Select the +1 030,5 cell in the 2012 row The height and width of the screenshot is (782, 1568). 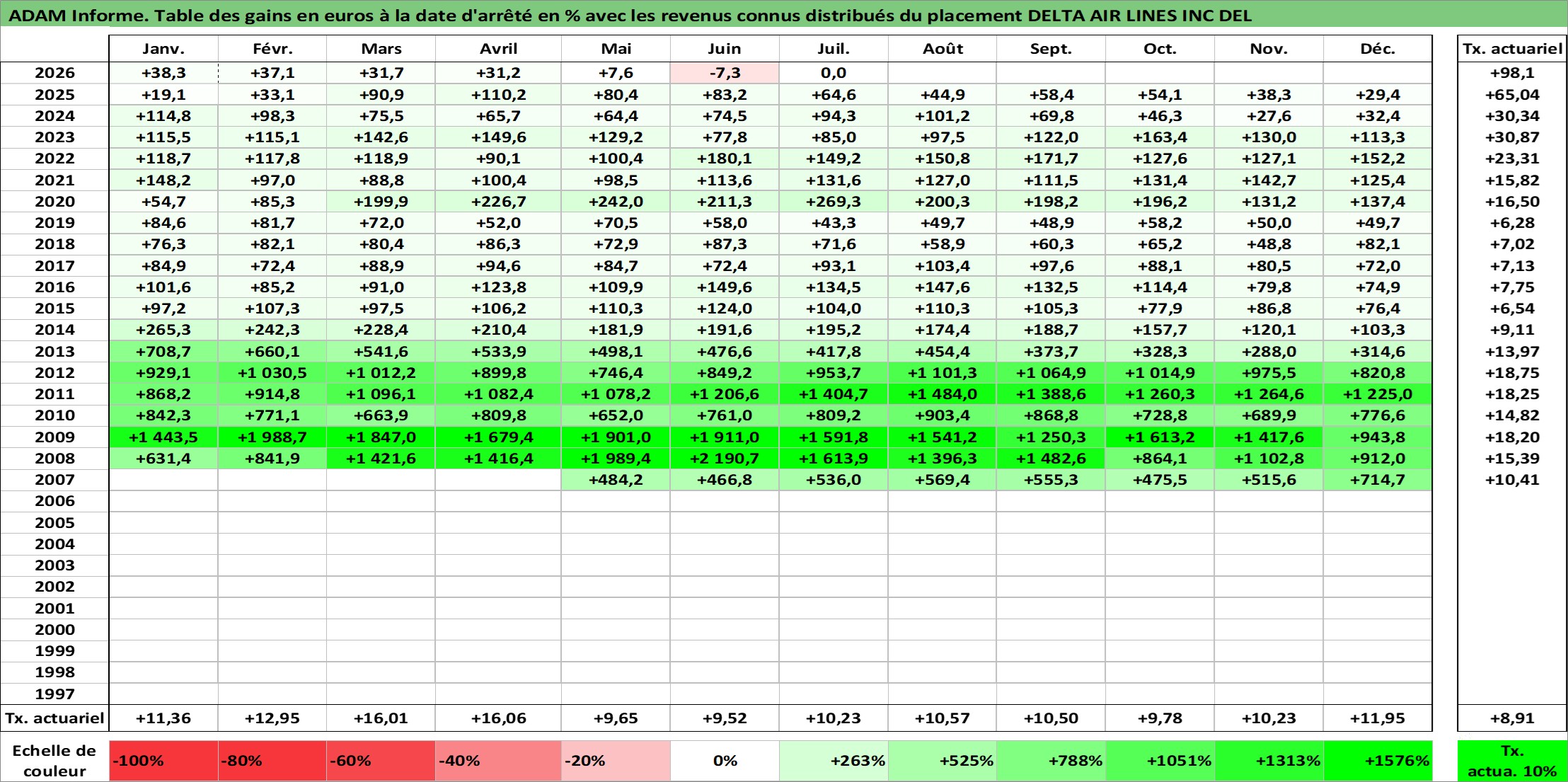click(x=272, y=373)
